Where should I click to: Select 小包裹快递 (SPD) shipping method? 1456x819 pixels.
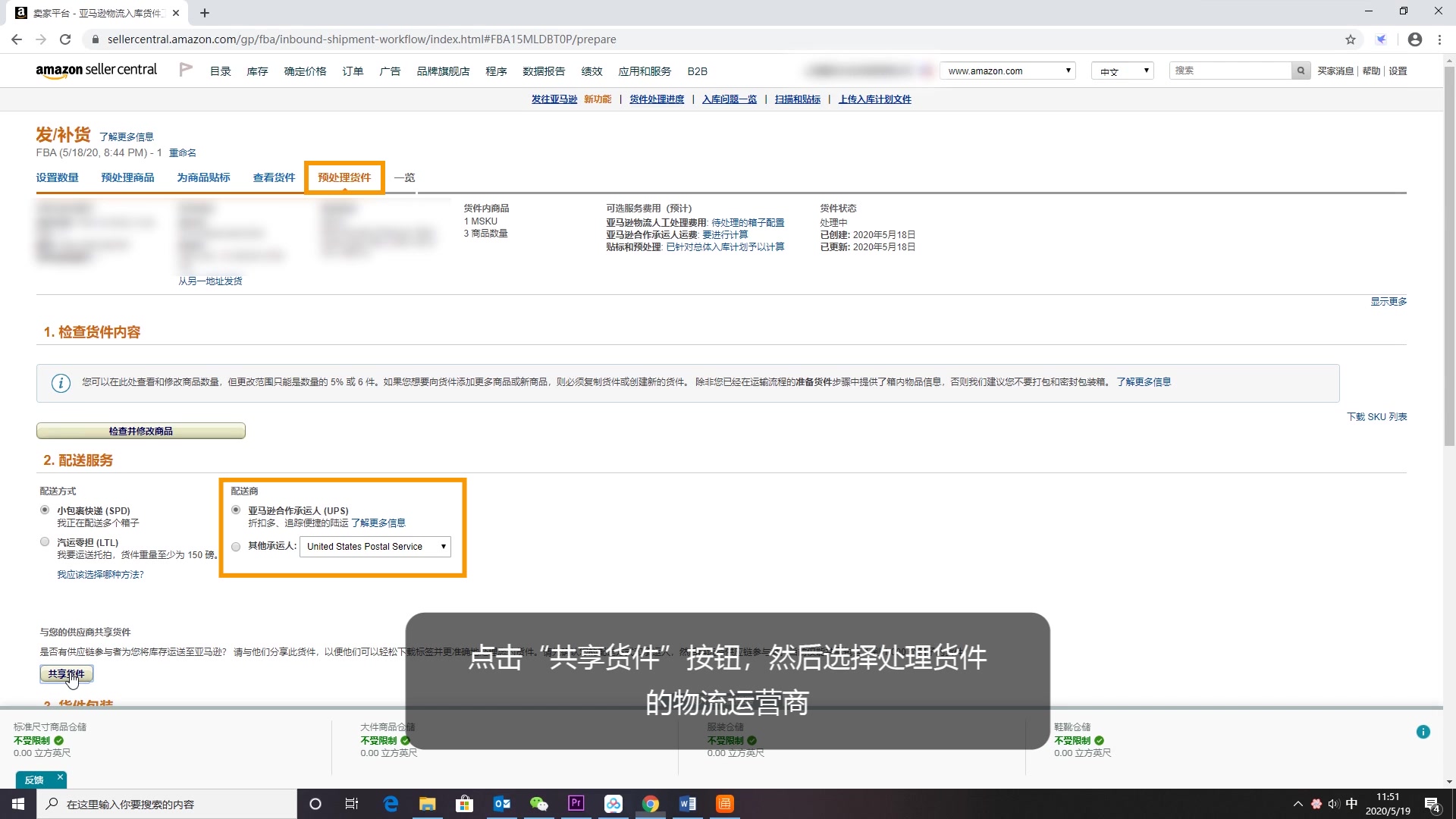click(x=45, y=510)
